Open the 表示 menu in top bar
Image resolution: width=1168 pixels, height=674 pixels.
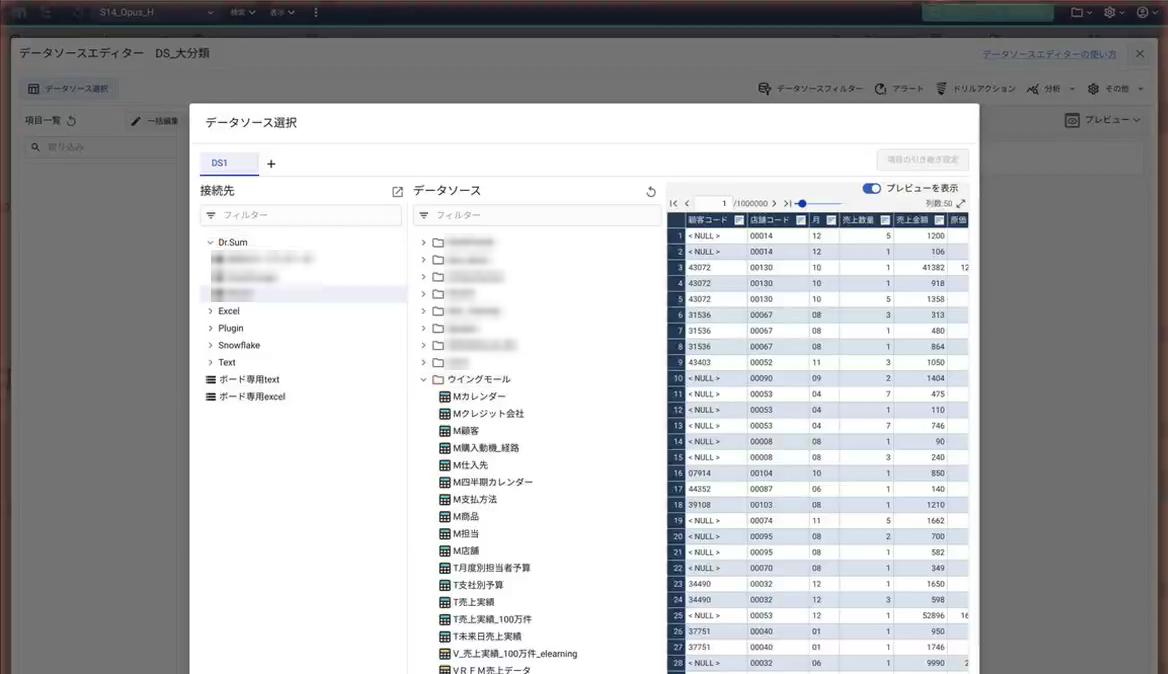282,13
